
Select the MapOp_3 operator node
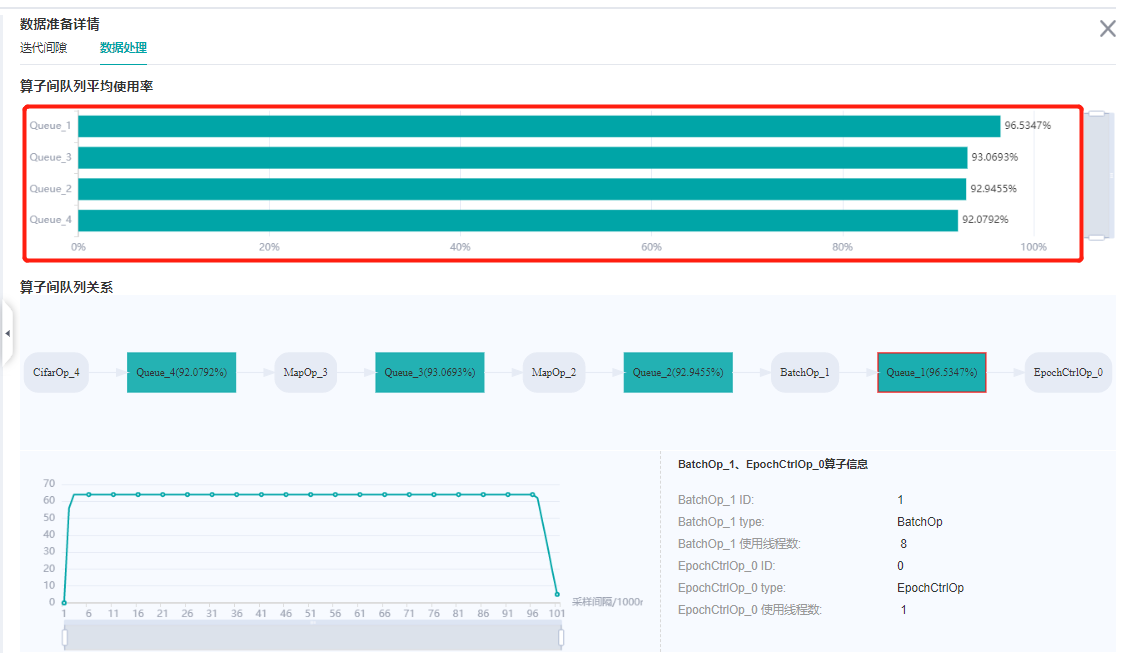305,372
